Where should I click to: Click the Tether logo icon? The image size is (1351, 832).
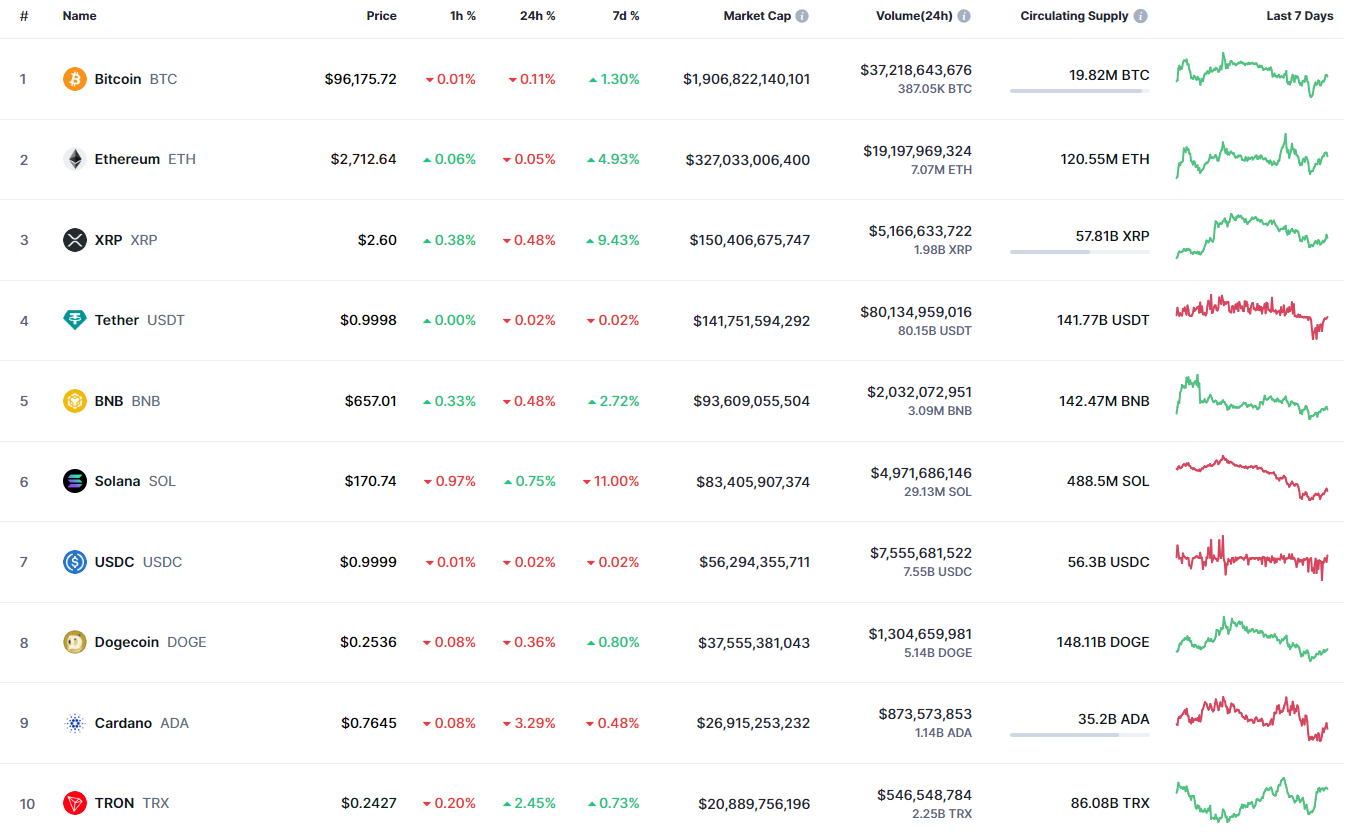coord(75,320)
